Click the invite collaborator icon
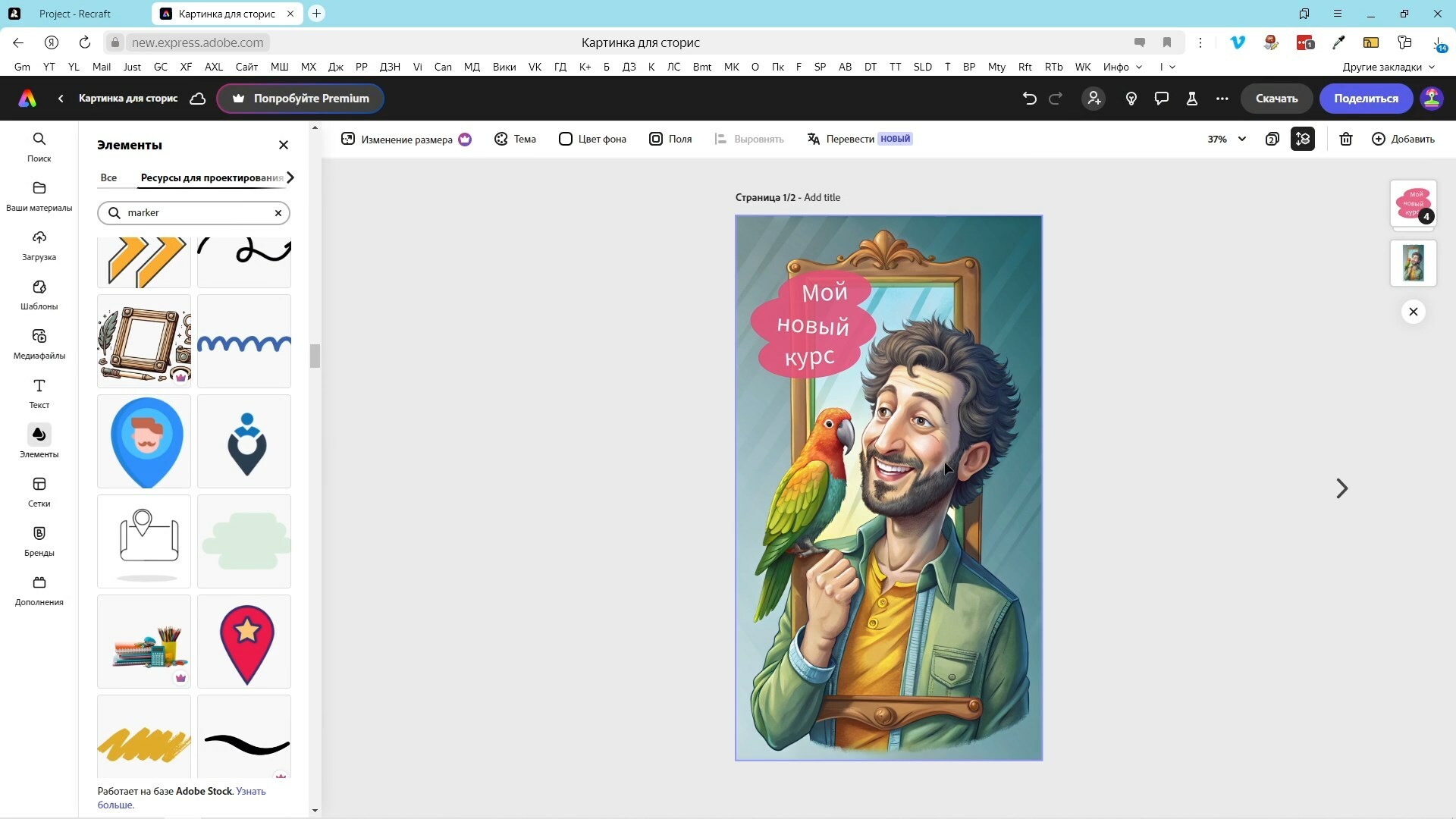The width and height of the screenshot is (1456, 819). [1094, 99]
